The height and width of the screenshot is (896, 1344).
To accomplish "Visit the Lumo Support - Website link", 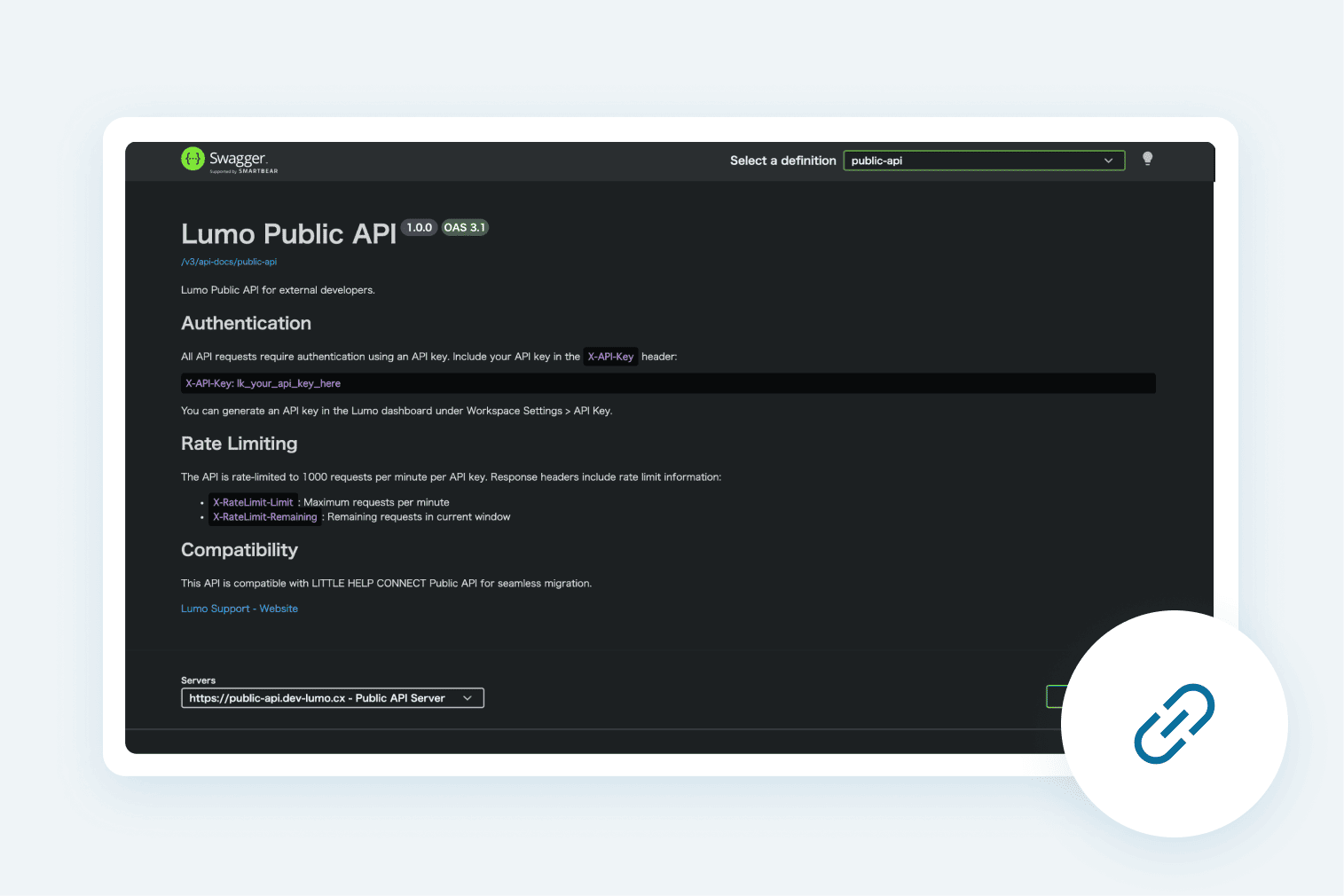I will point(239,608).
